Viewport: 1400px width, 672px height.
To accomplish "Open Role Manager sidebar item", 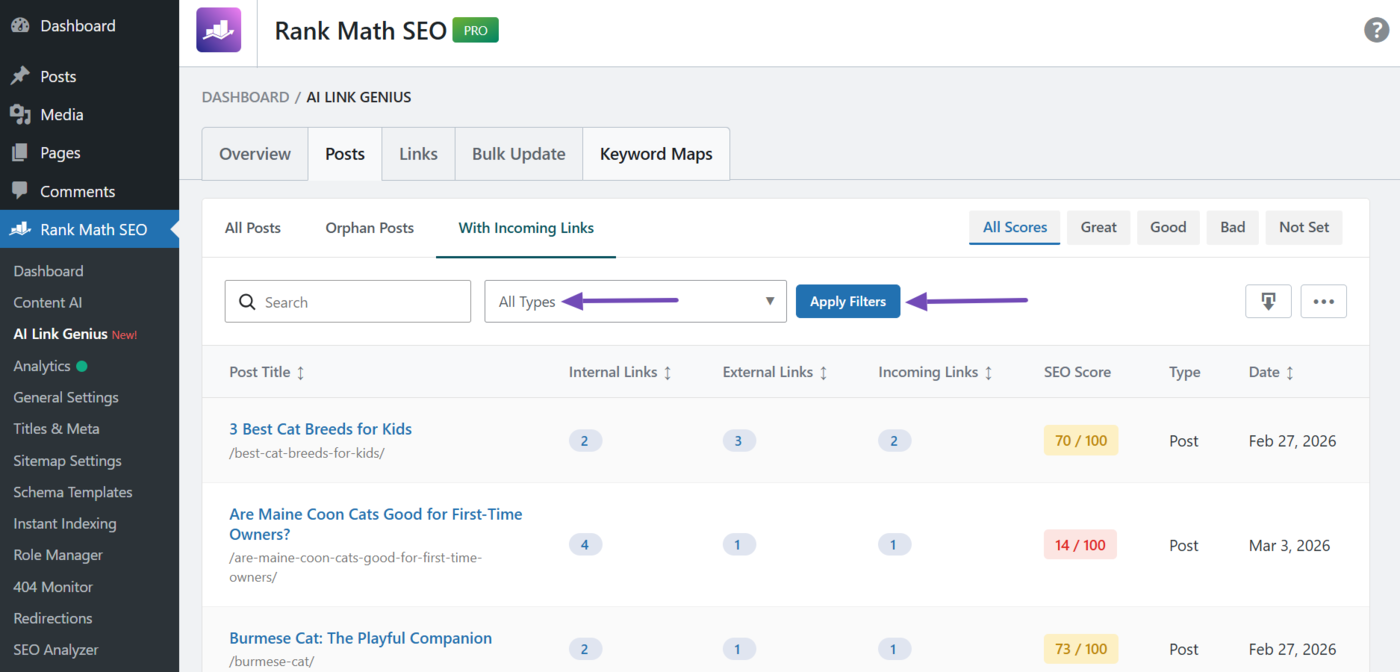I will 58,555.
